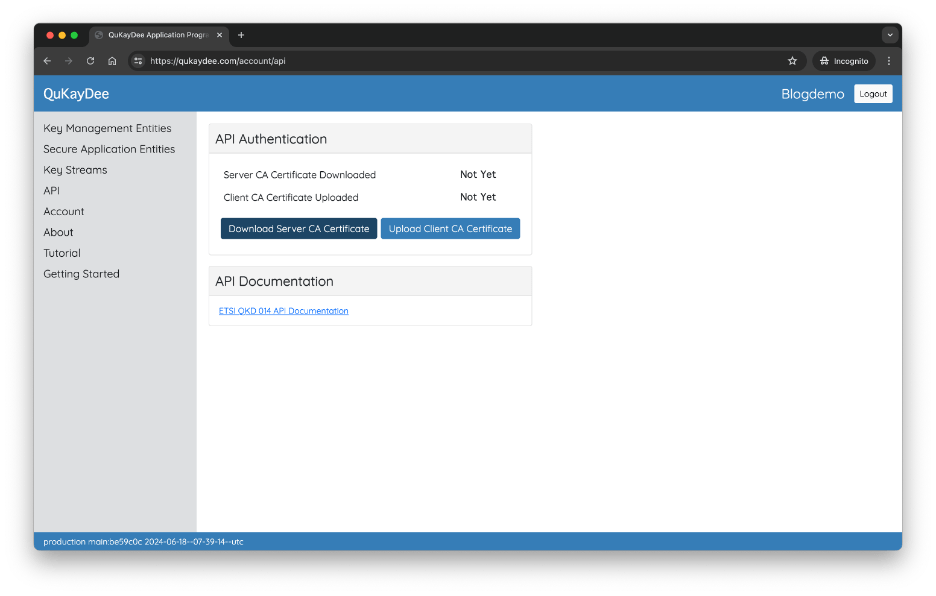
Task: Open the Account sidebar item
Action: [64, 211]
